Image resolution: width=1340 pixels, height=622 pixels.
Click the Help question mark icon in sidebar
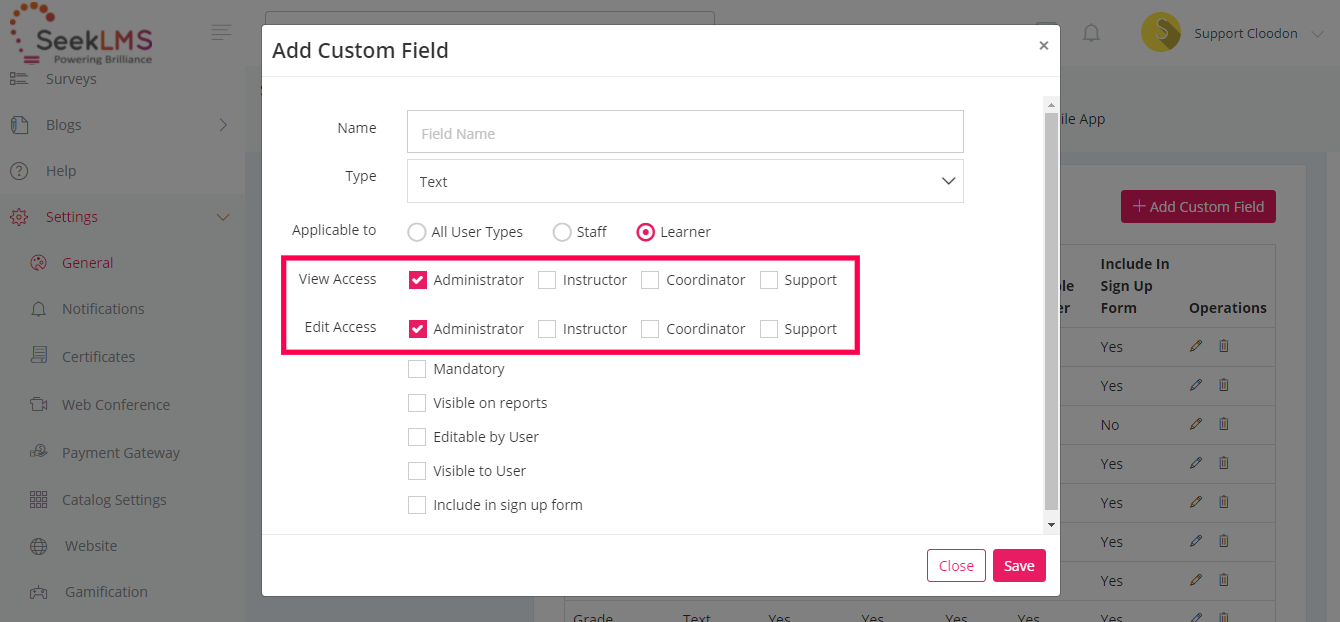(x=19, y=171)
